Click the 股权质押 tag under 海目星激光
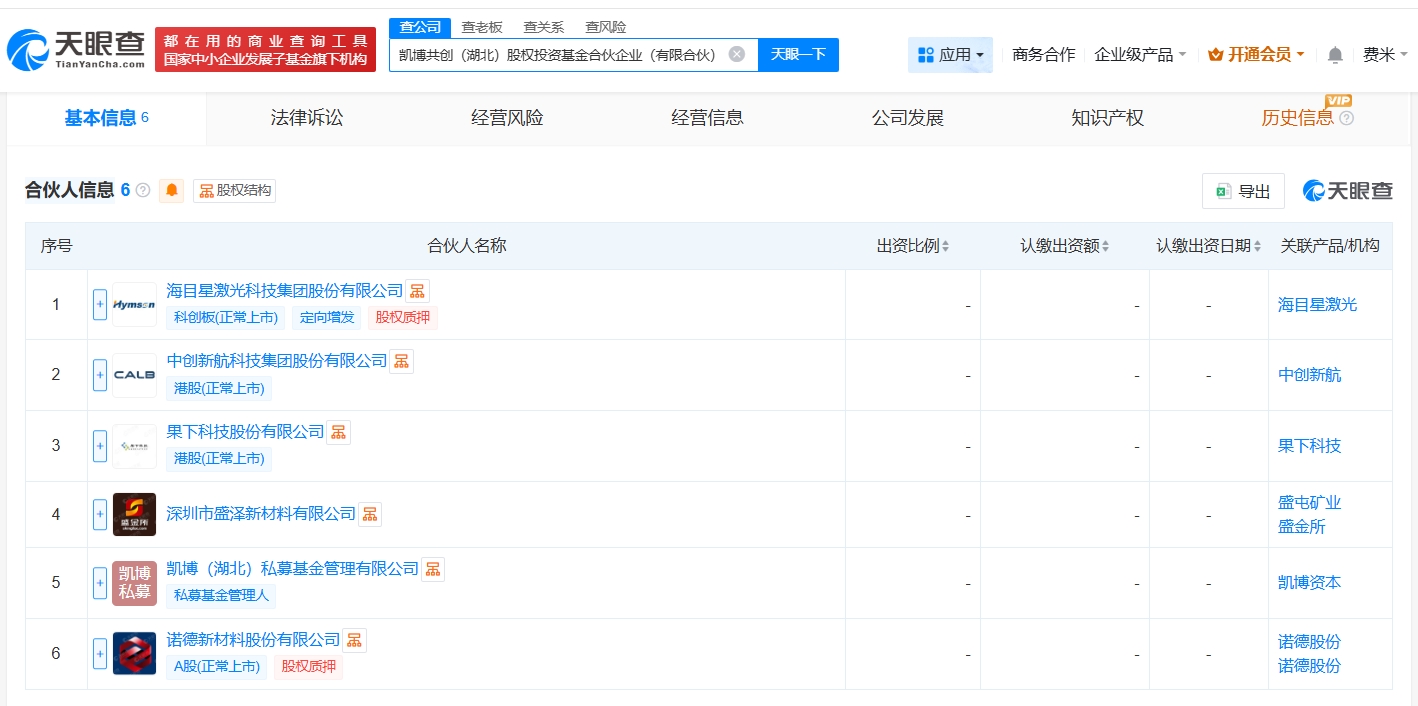Viewport: 1418px width, 706px height. coord(403,318)
